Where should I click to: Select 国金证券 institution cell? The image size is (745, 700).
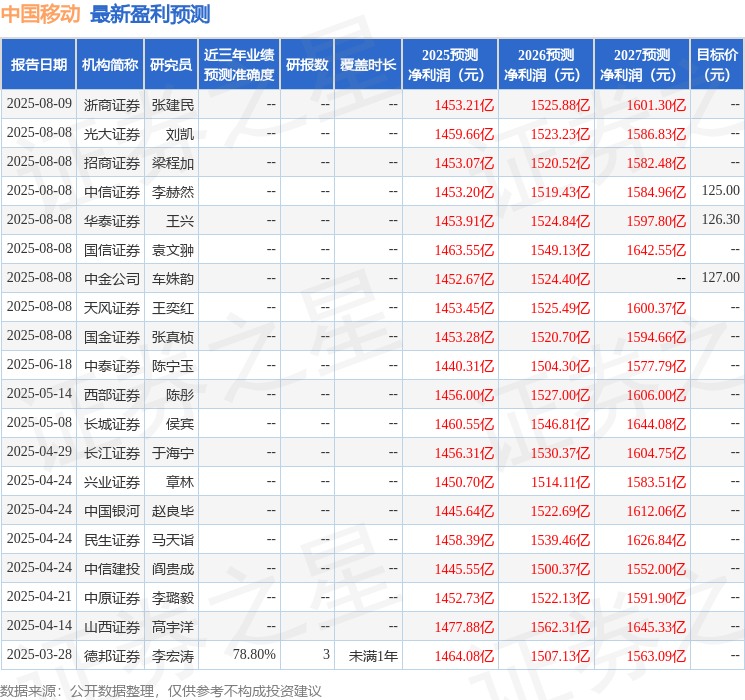click(112, 337)
